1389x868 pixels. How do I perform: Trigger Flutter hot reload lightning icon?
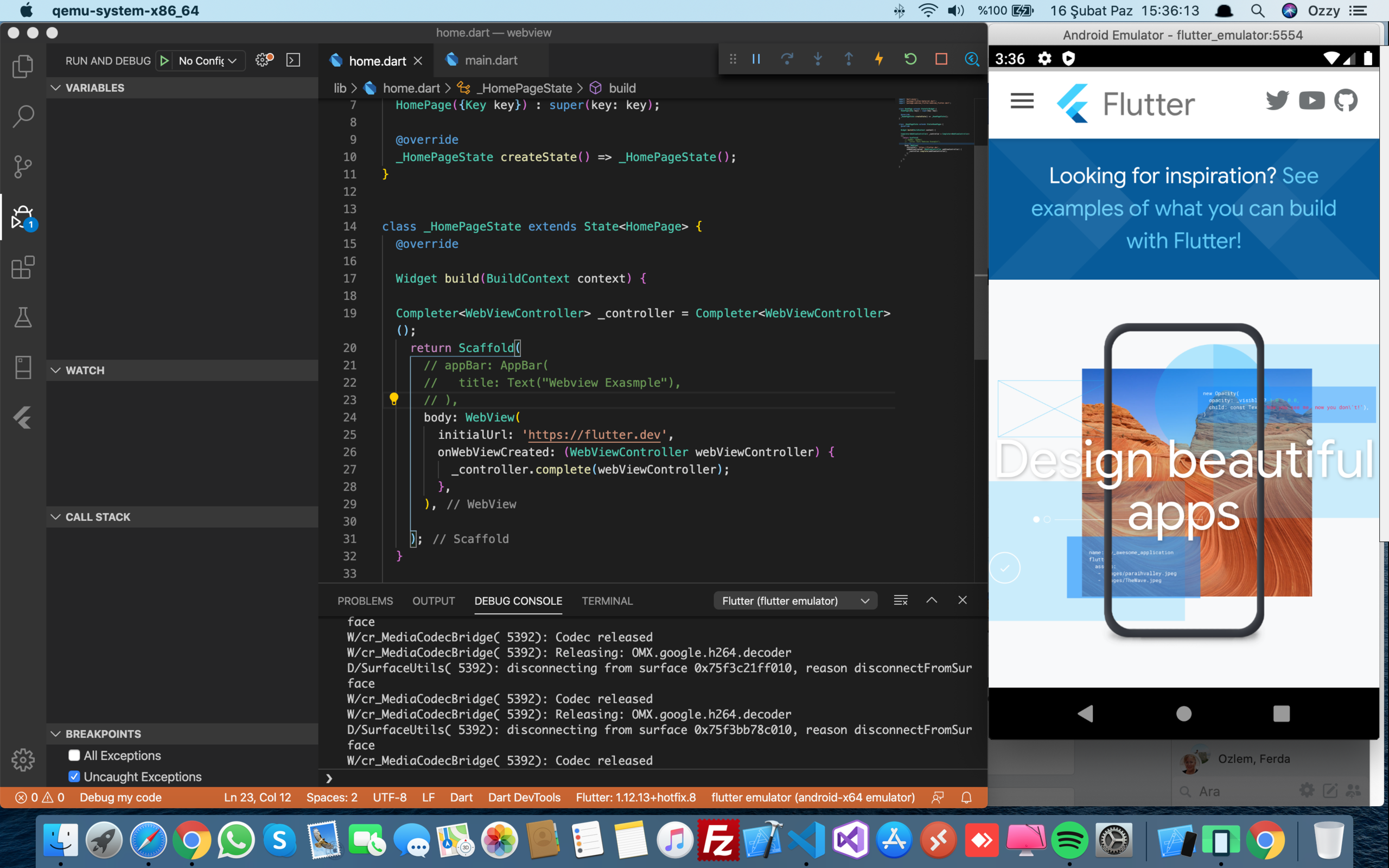pyautogui.click(x=880, y=59)
